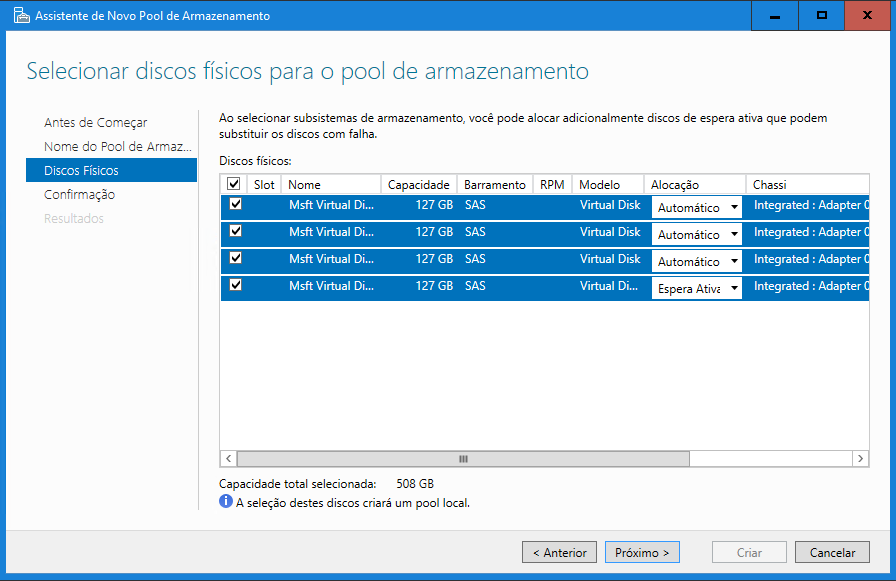Click the horizontal scrollbar right arrow
Screen dimensions: 896x581
860,458
